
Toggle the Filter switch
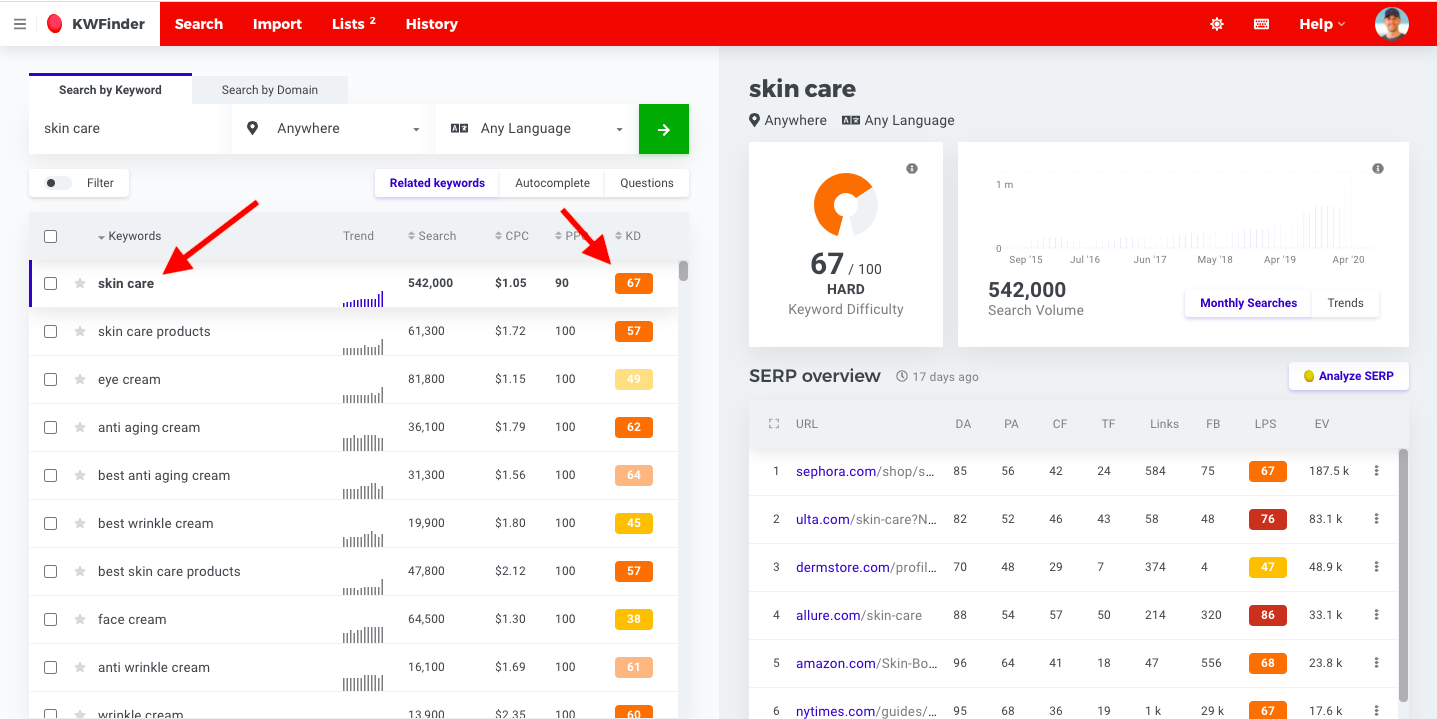58,183
